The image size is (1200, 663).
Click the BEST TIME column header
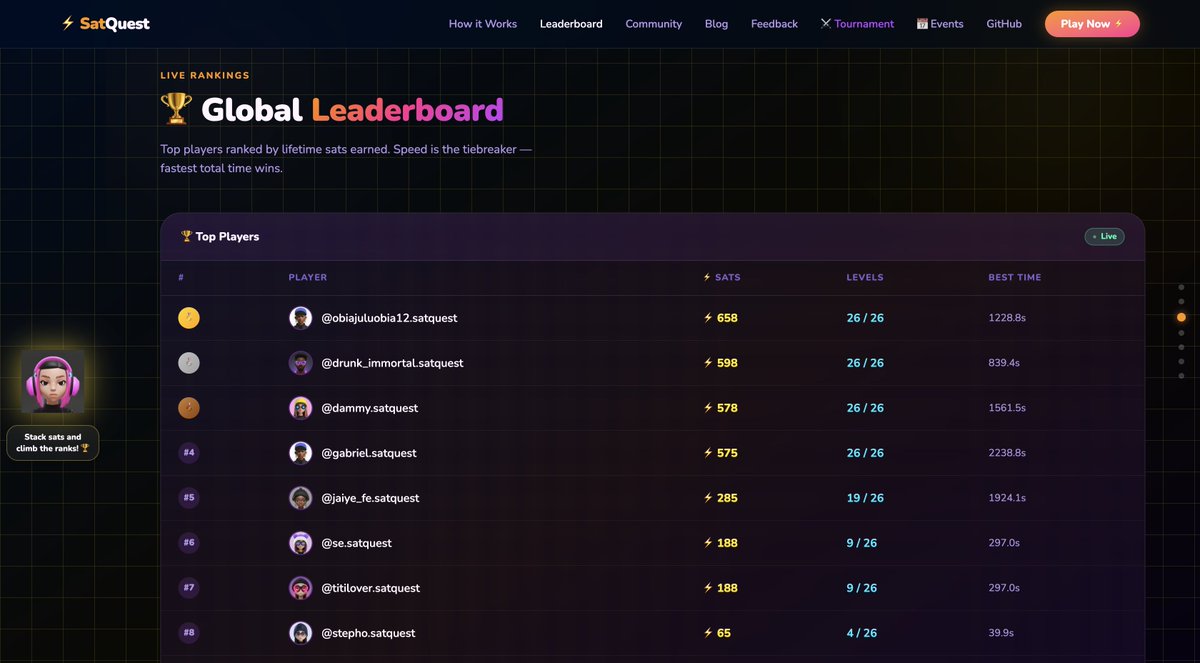click(x=1014, y=277)
